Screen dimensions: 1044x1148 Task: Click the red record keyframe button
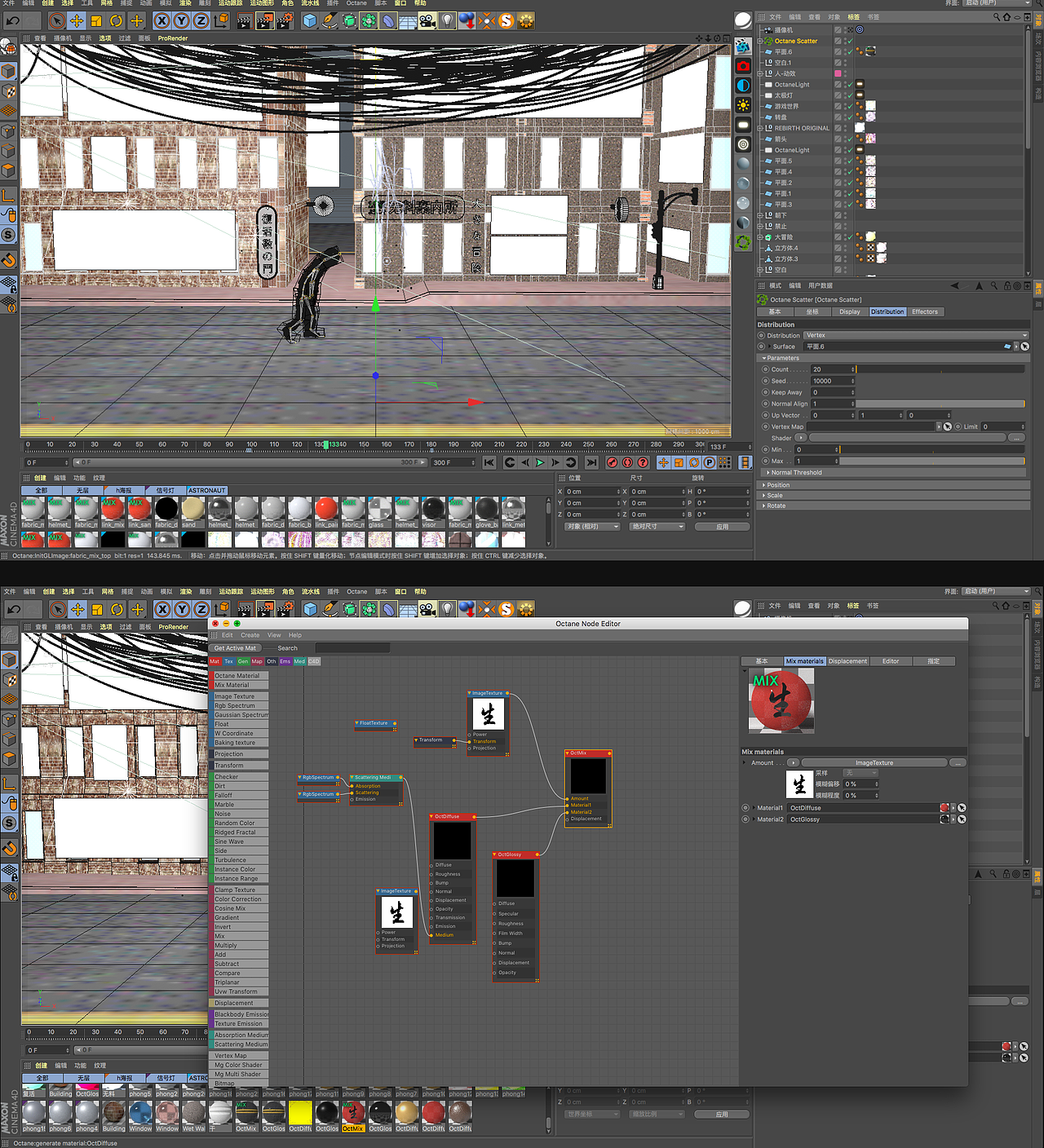[x=612, y=462]
